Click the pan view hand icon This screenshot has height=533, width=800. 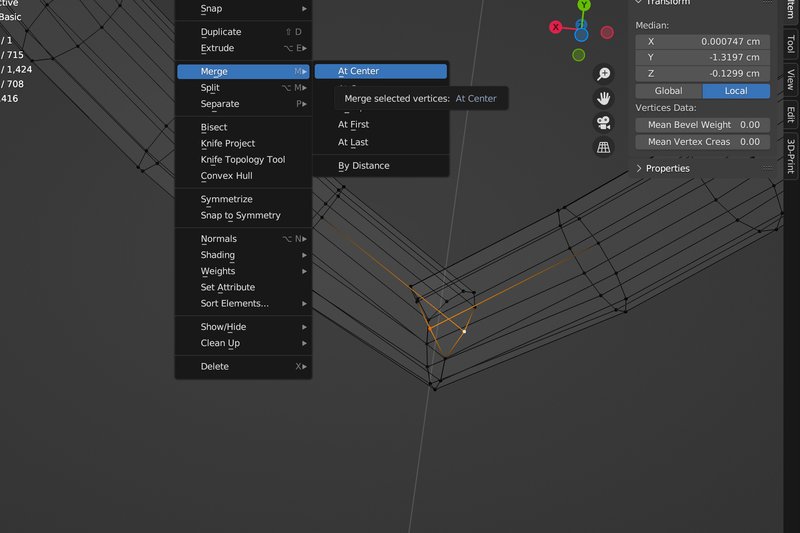(604, 98)
